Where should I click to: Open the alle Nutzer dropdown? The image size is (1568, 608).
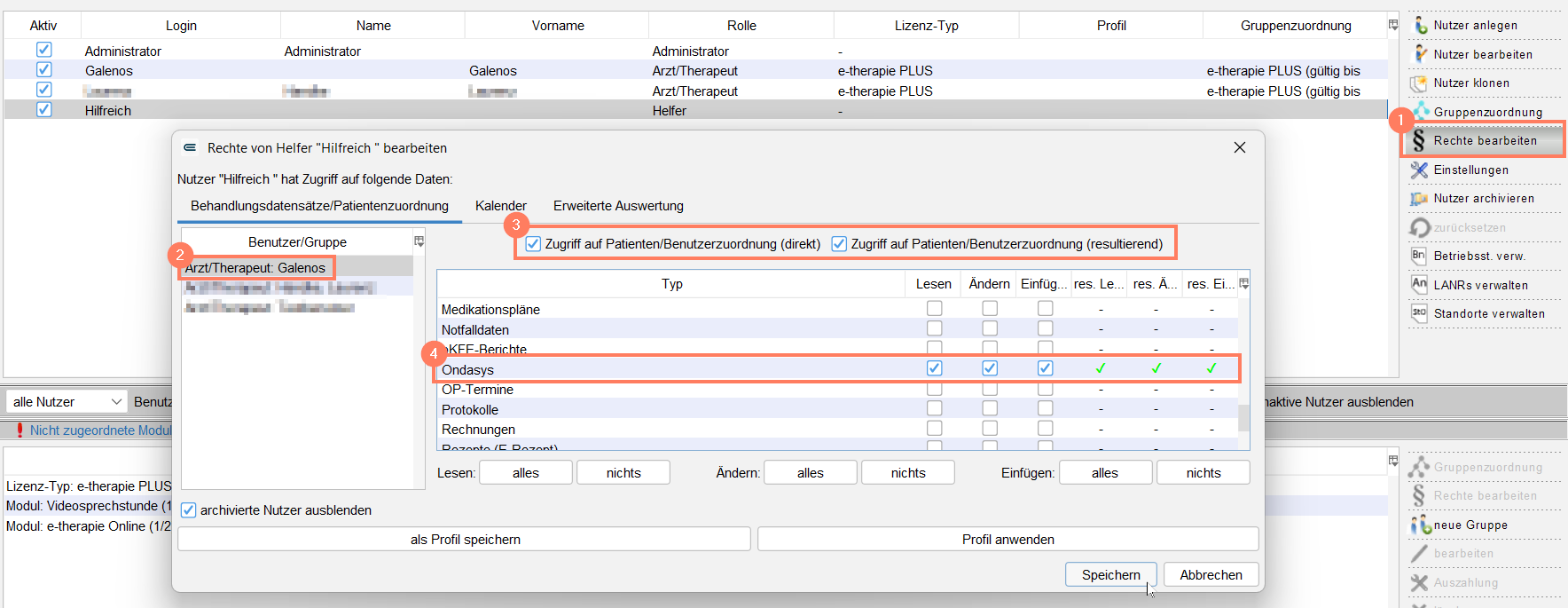(x=67, y=402)
